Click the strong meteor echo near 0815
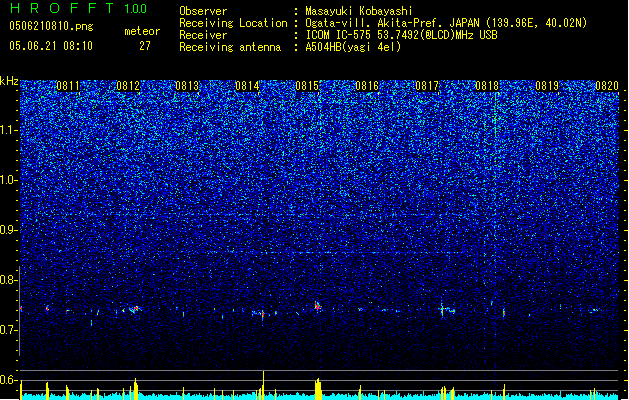Screen dimensions: 629x400 tap(317, 306)
